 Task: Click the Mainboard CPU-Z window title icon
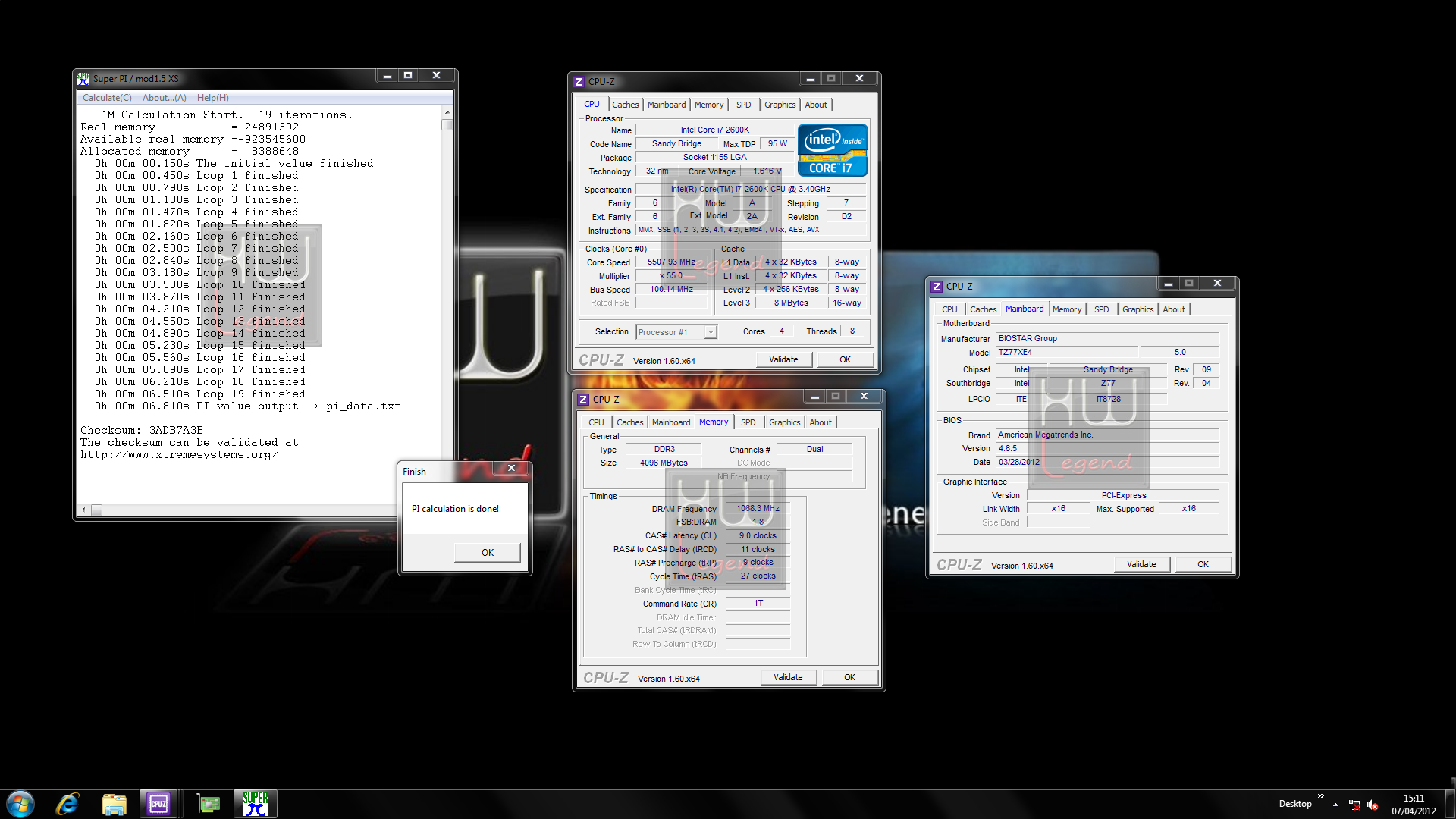[937, 286]
